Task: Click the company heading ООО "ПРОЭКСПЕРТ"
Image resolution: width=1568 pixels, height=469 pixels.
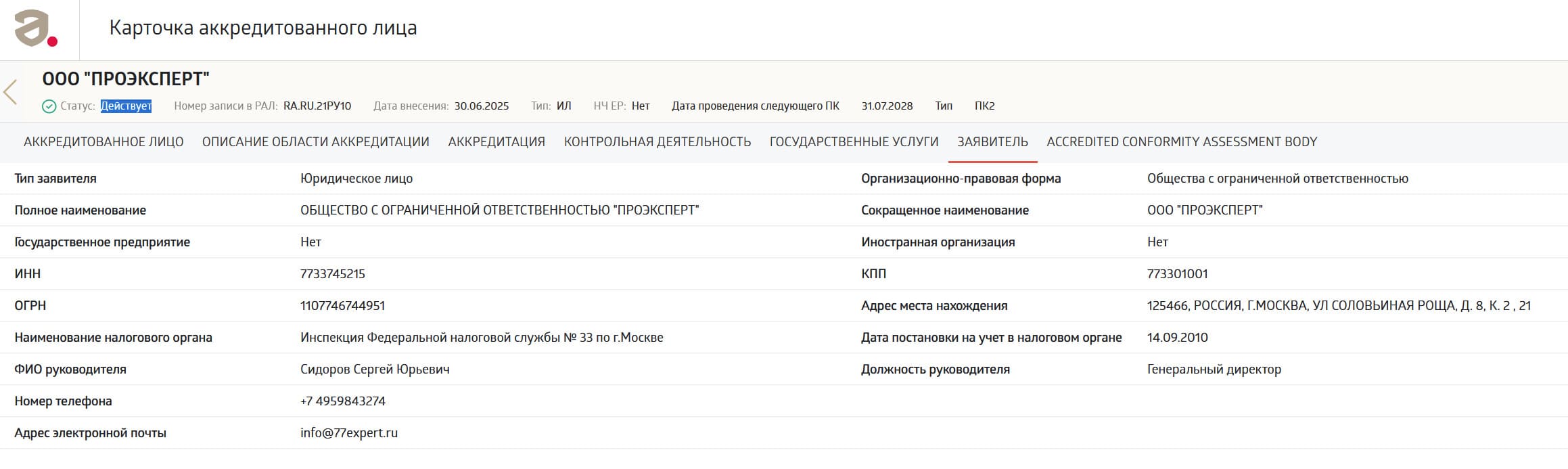Action: coord(126,79)
